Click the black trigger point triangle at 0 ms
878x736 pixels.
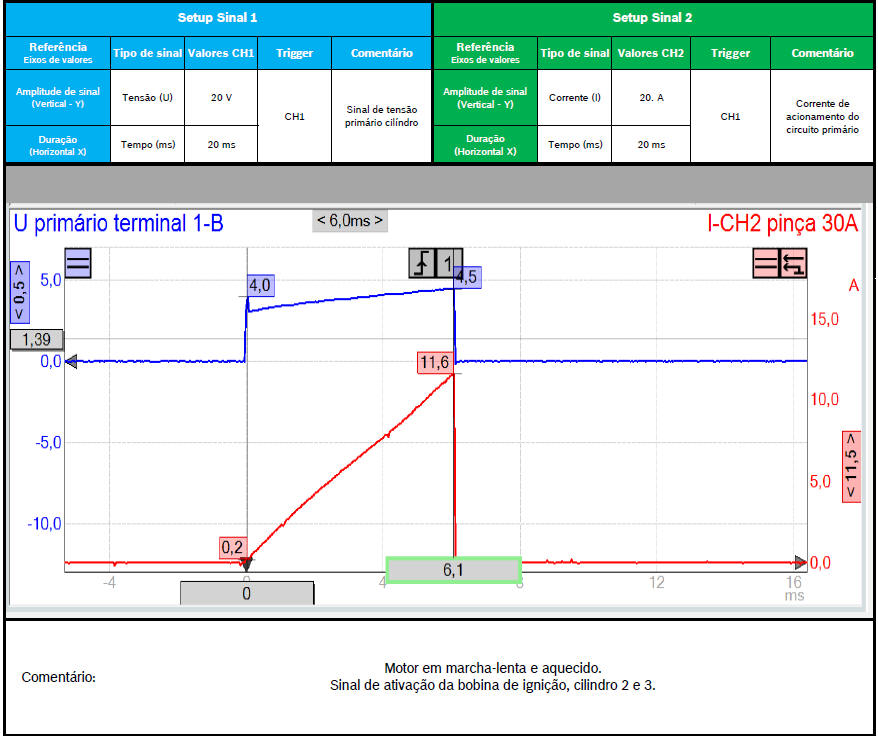pyautogui.click(x=247, y=563)
